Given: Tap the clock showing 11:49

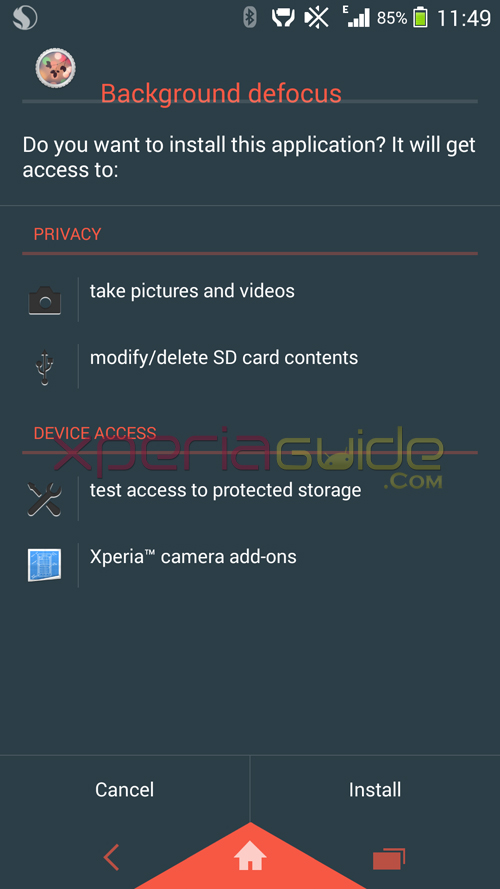Looking at the screenshot, I should pos(464,18).
